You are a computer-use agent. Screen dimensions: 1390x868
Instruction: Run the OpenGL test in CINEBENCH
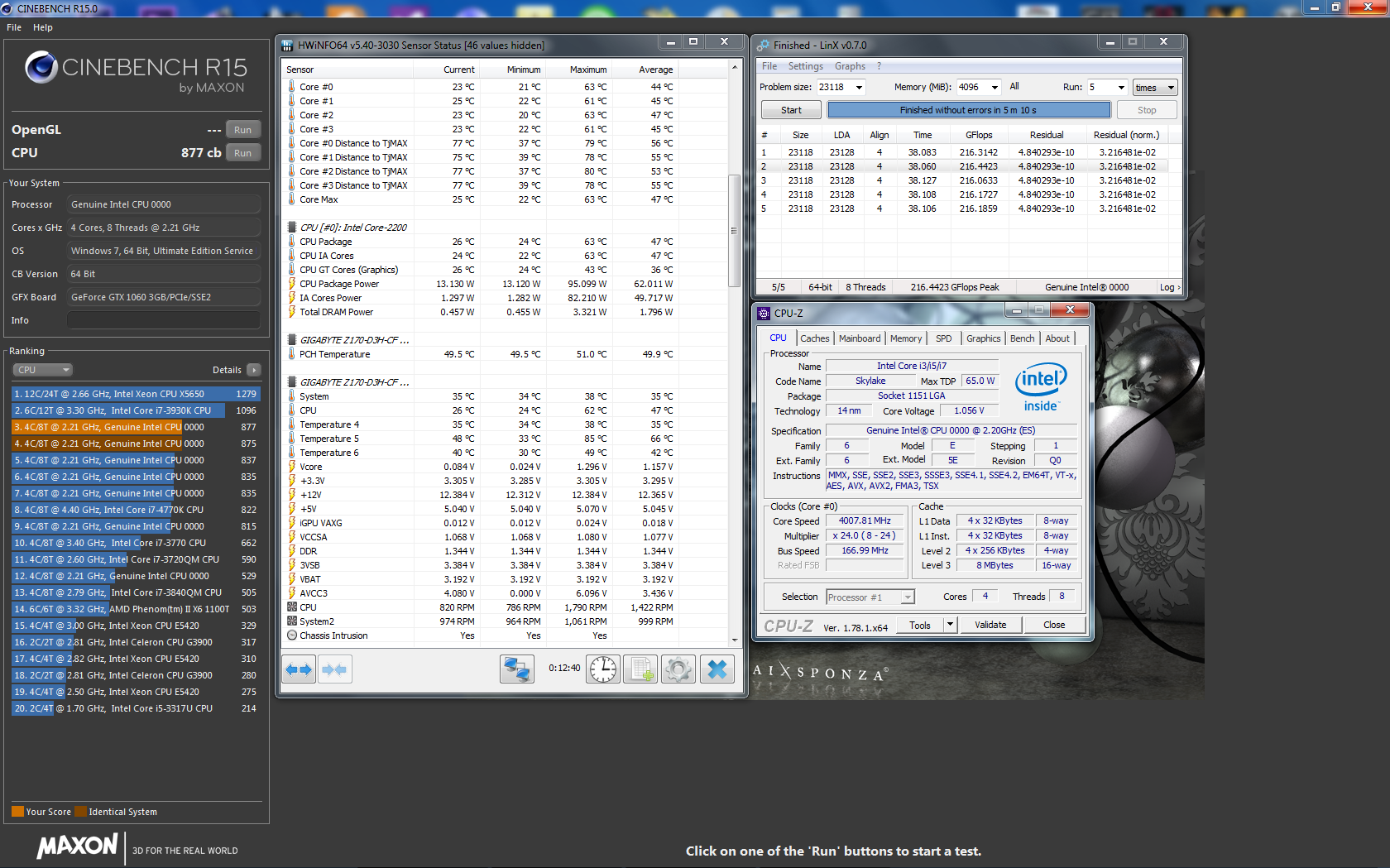(x=242, y=130)
